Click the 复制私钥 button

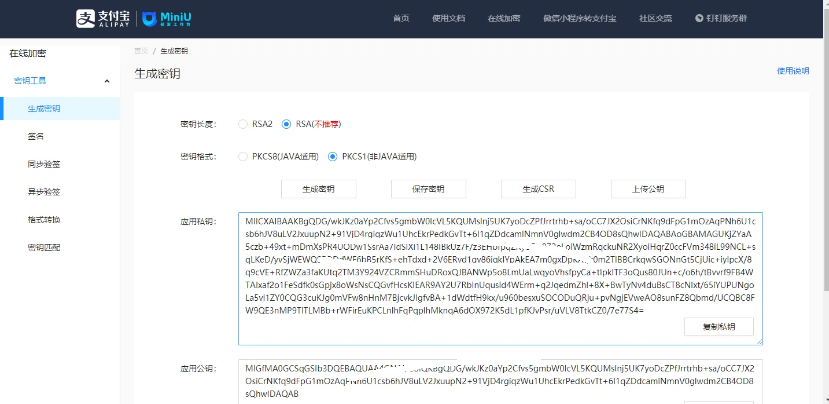pyautogui.click(x=719, y=326)
